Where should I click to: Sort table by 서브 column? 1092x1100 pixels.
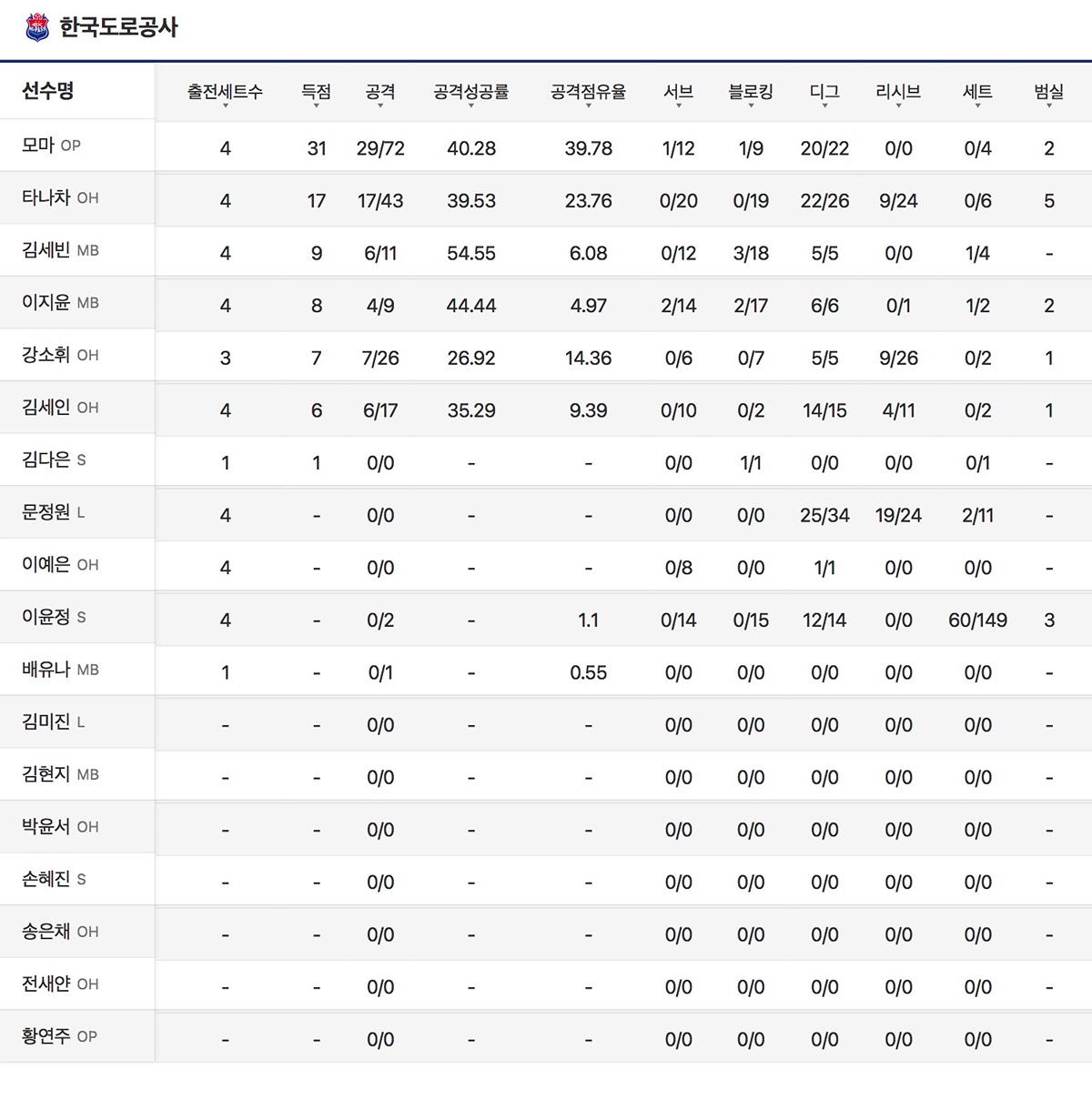(x=678, y=93)
